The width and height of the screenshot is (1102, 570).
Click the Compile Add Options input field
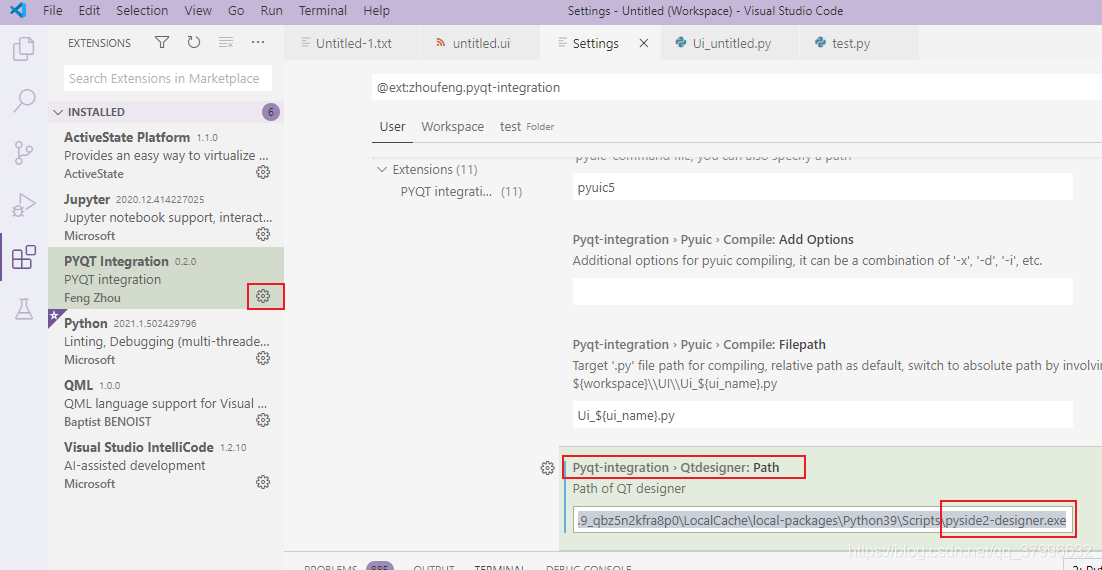[822, 291]
